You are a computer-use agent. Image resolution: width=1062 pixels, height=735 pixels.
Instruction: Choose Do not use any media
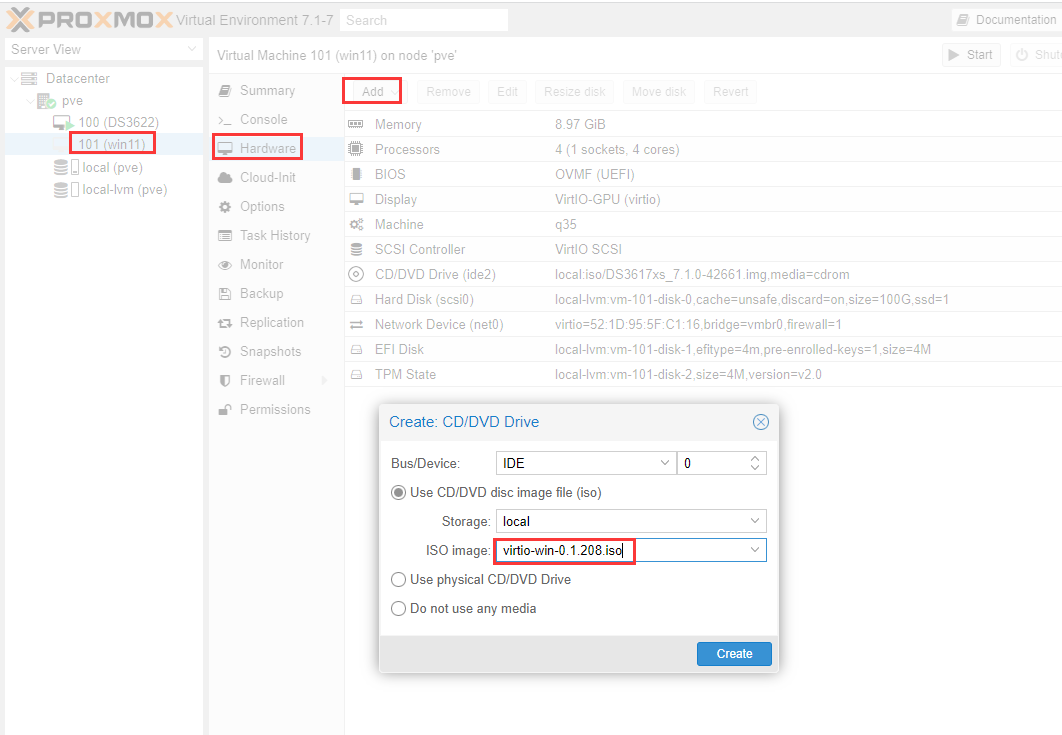pyautogui.click(x=399, y=609)
